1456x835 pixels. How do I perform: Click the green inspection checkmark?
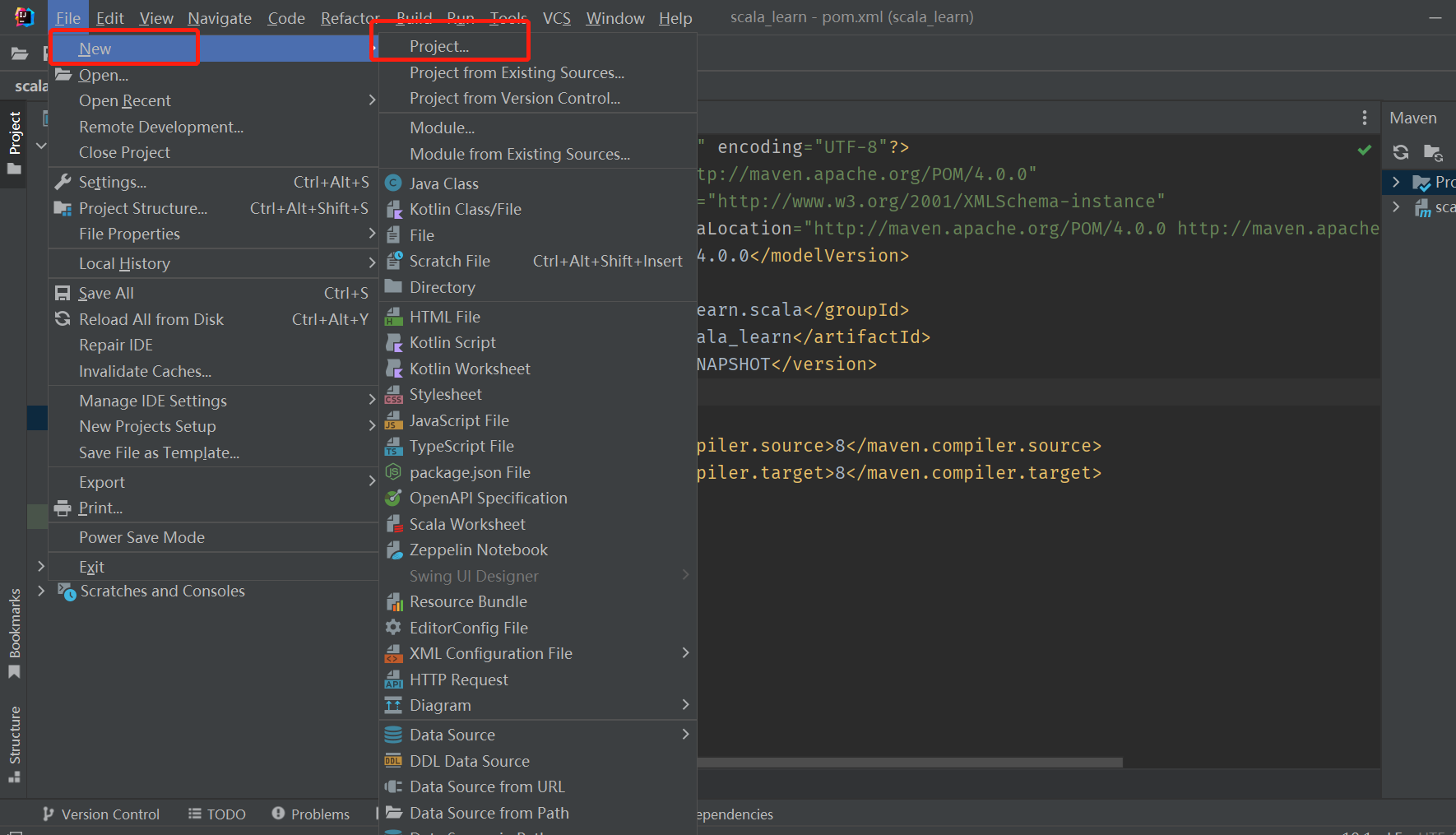1365,150
